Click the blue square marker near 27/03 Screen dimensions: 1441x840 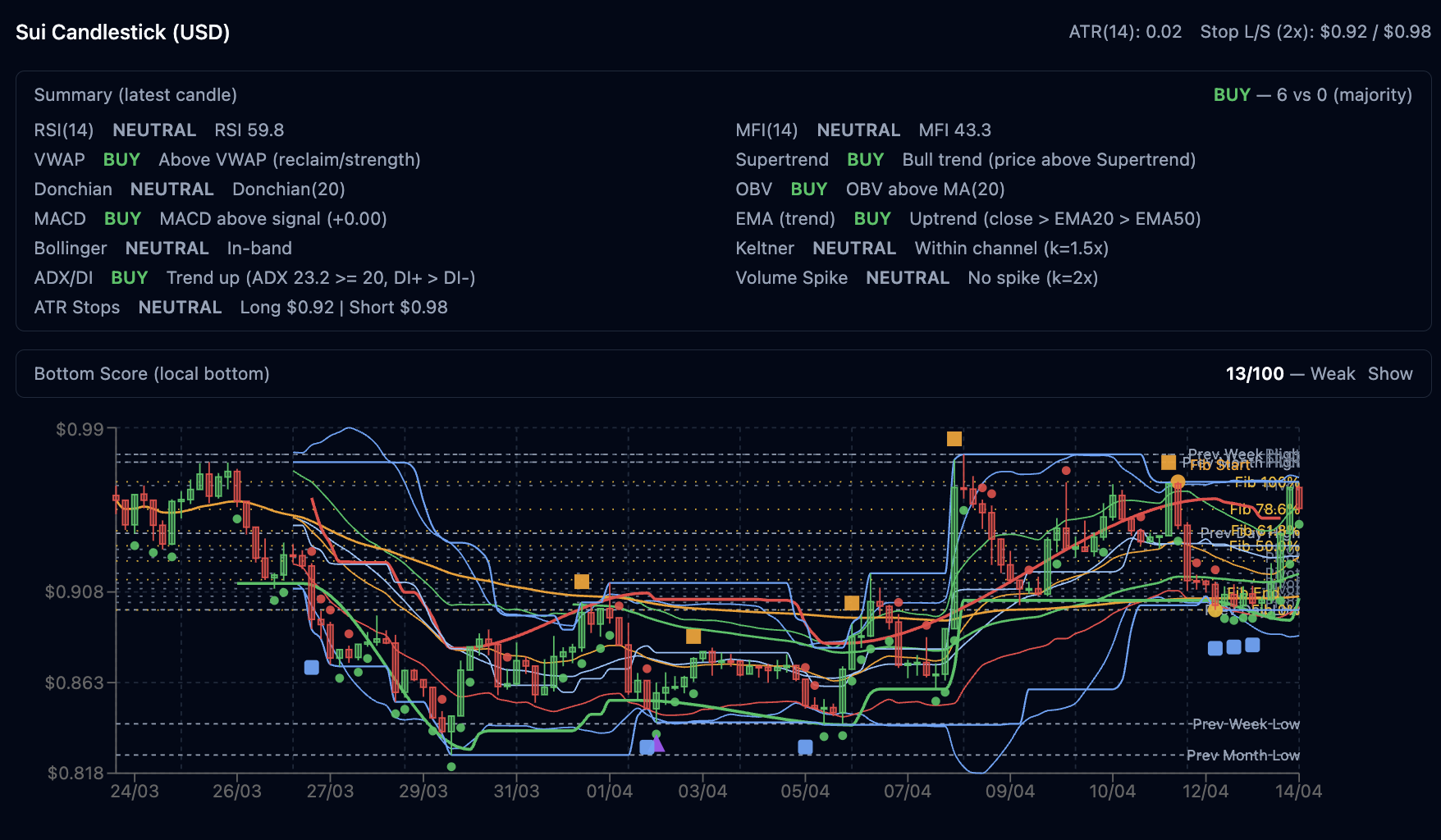coord(312,667)
